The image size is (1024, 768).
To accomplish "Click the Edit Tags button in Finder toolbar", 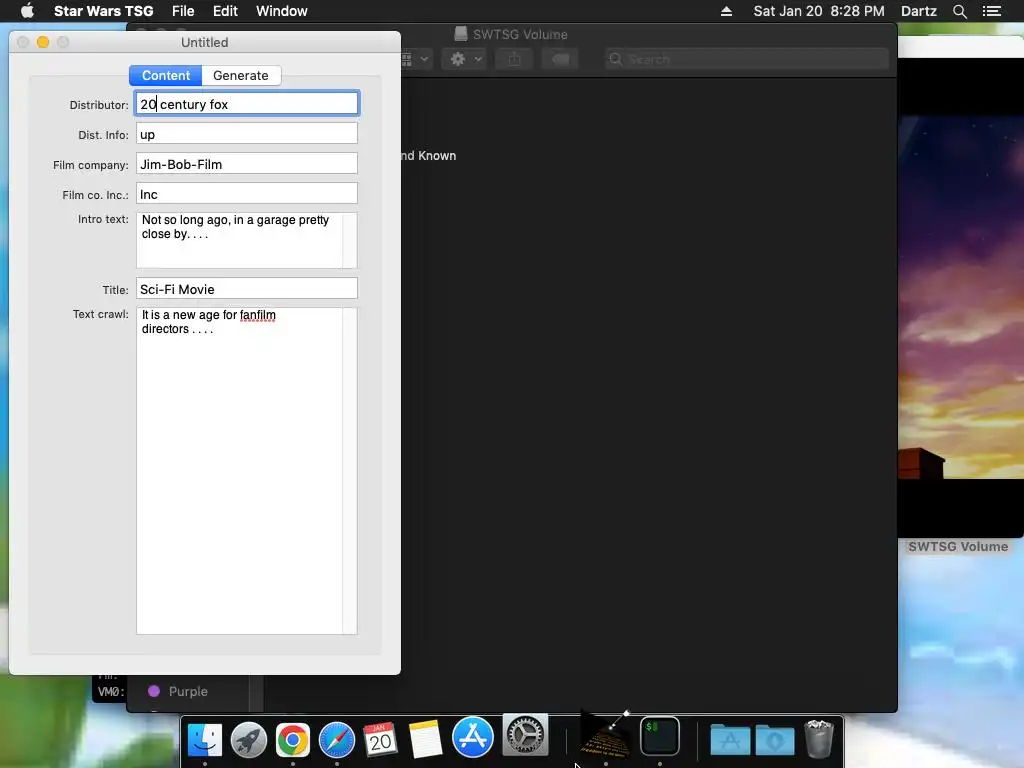I will (x=560, y=59).
